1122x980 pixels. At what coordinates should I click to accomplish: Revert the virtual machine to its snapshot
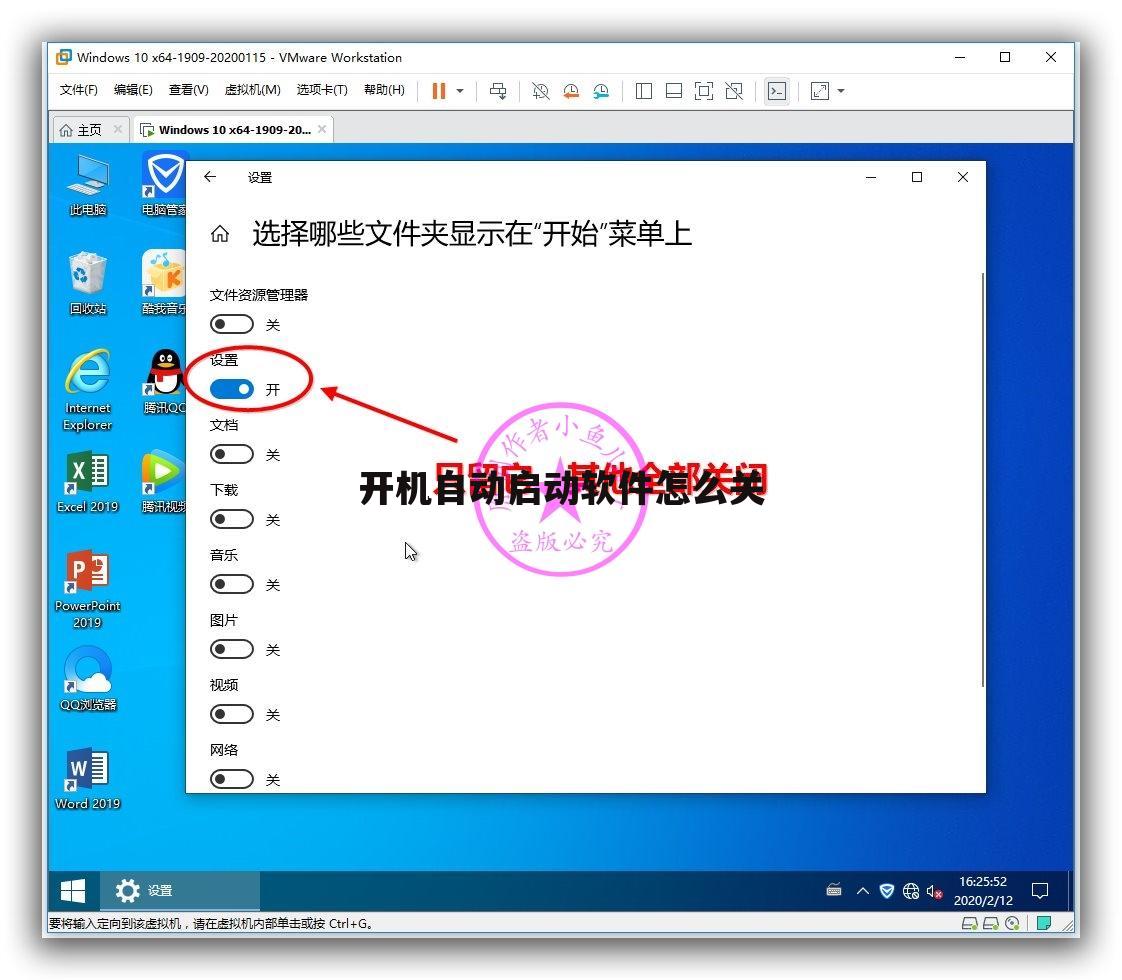pos(571,91)
